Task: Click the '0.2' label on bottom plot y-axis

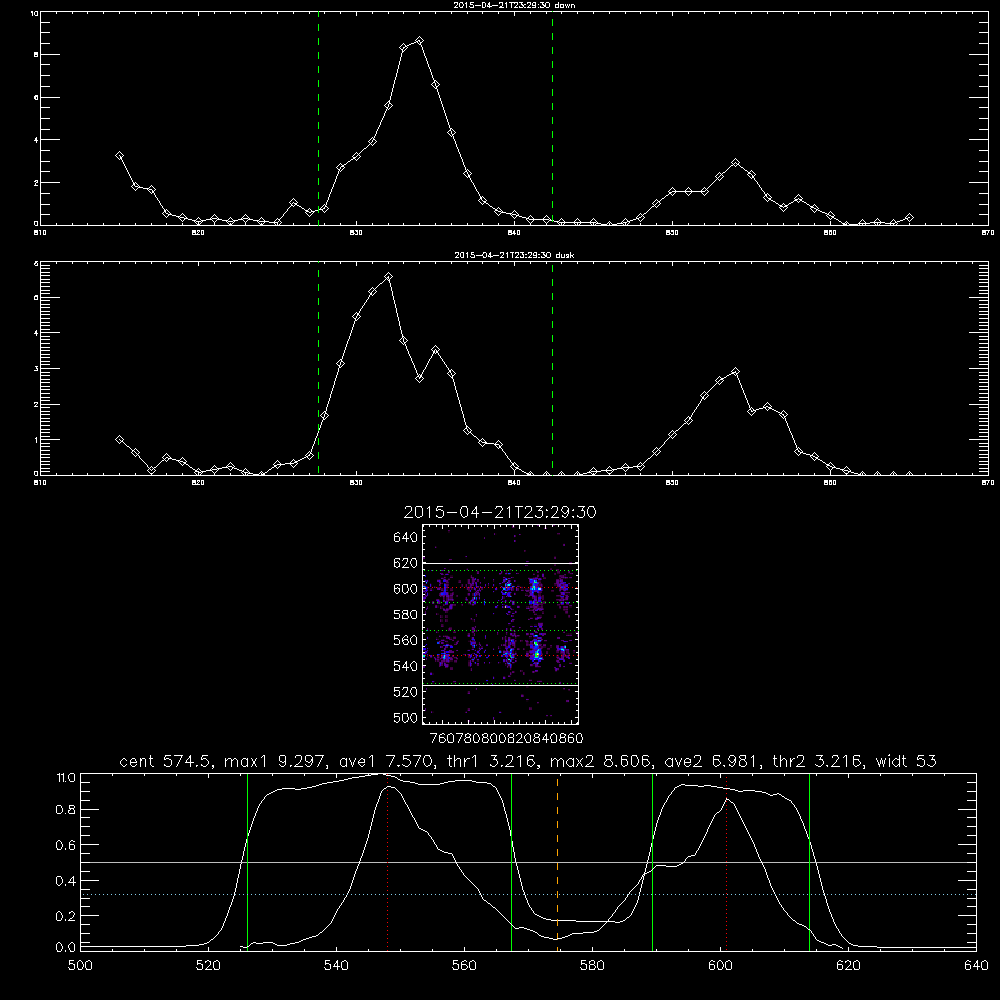Action: 66,916
